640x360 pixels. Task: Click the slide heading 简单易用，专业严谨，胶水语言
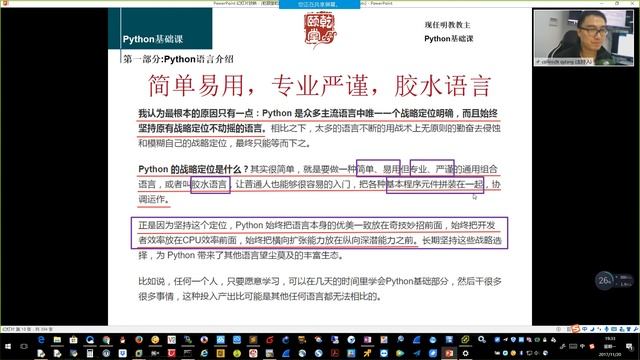(x=319, y=85)
